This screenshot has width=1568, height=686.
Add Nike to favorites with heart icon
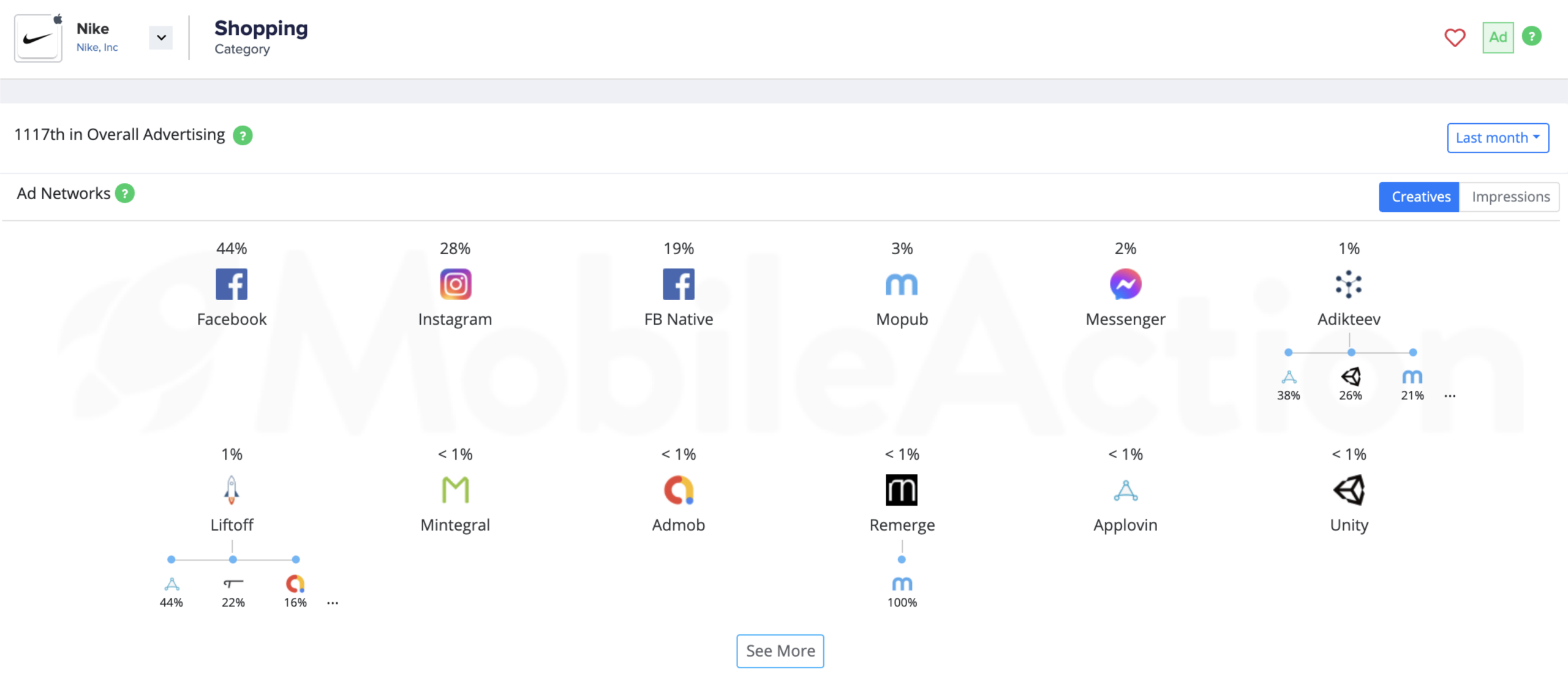point(1455,37)
